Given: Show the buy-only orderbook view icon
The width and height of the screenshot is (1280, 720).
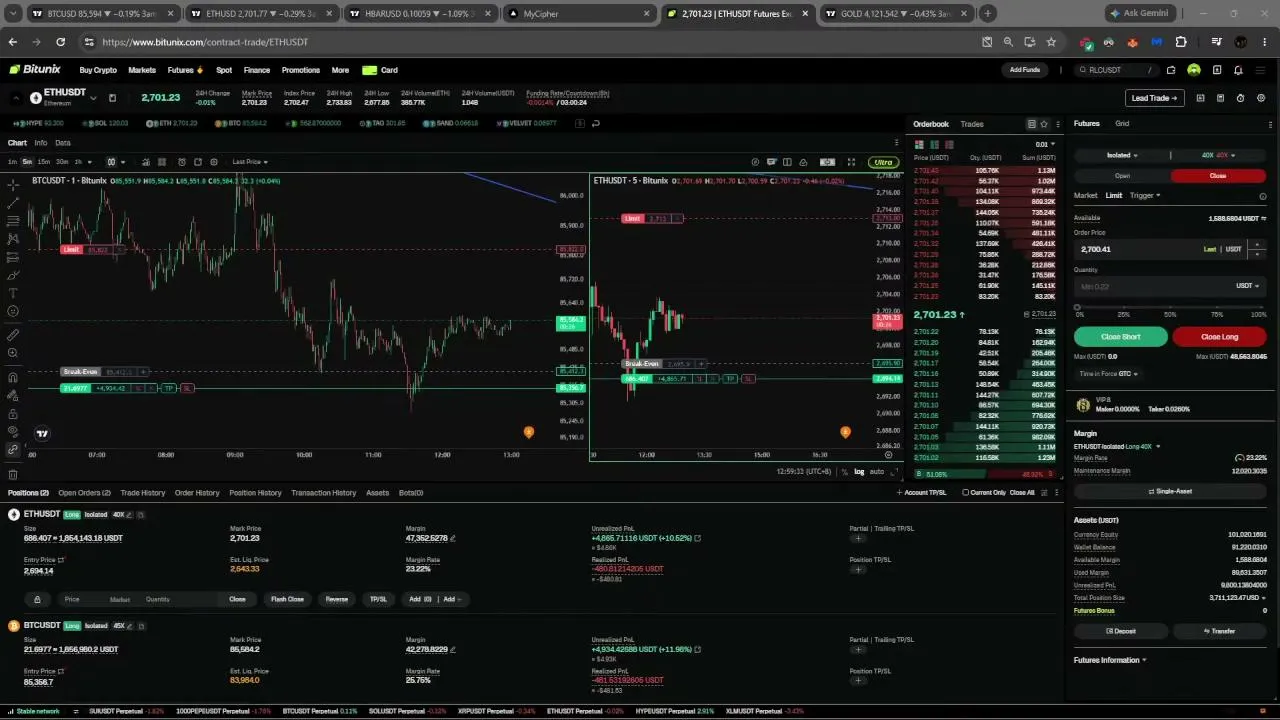Looking at the screenshot, I should [934, 144].
